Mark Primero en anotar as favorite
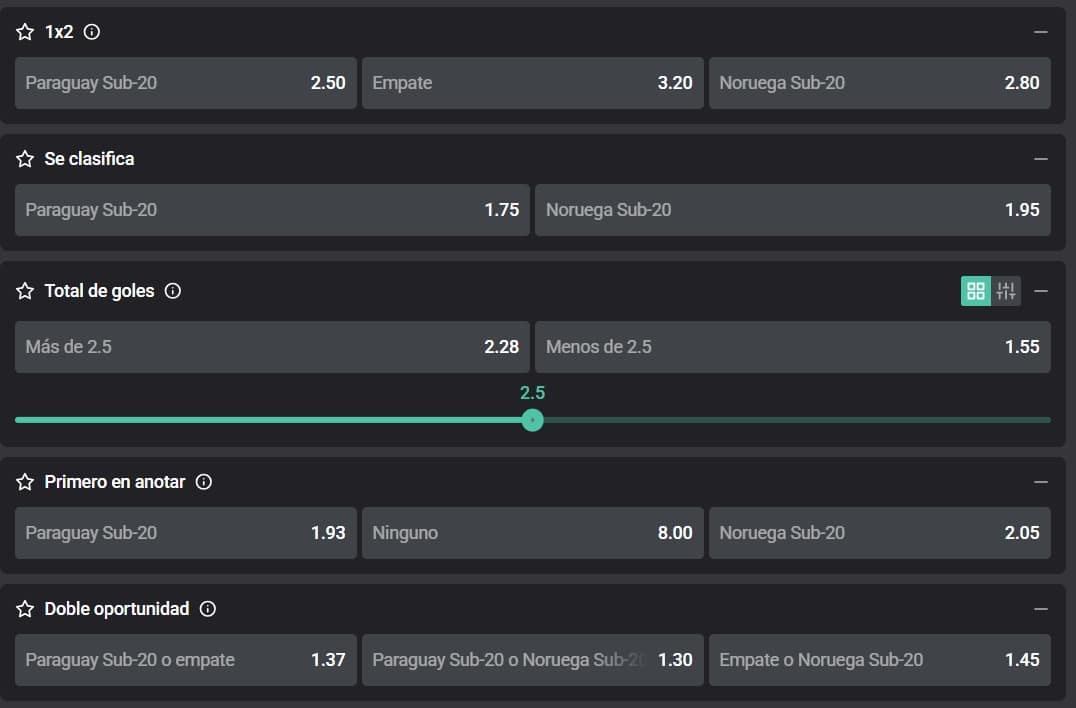1076x708 pixels. pyautogui.click(x=25, y=482)
